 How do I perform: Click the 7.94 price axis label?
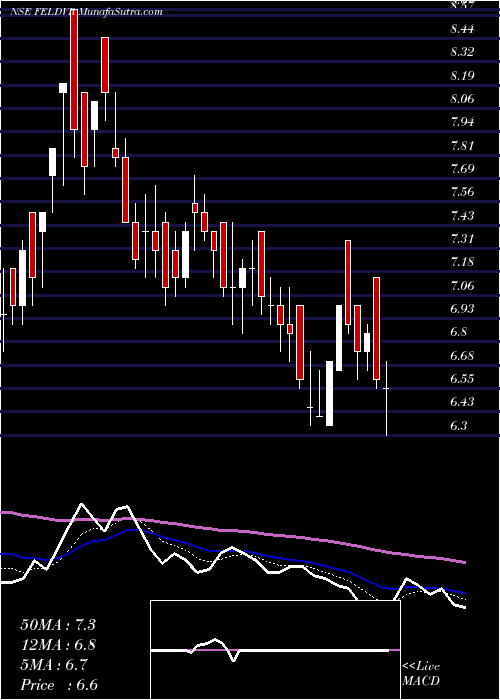tap(462, 122)
